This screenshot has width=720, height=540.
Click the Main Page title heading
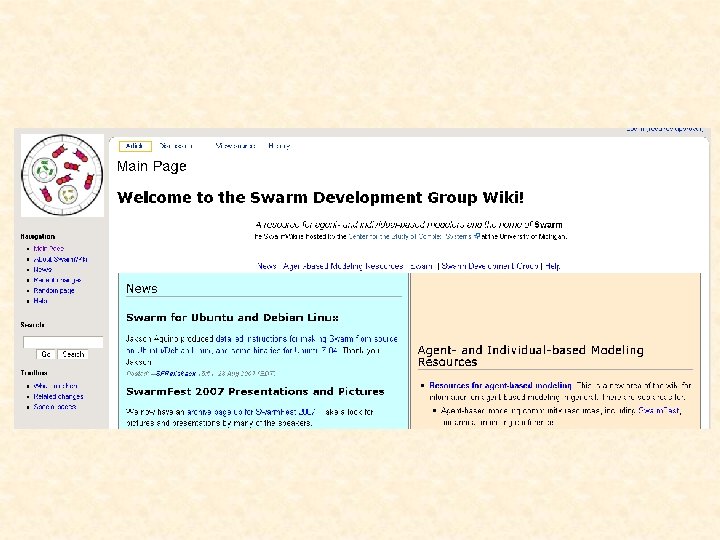tap(152, 166)
